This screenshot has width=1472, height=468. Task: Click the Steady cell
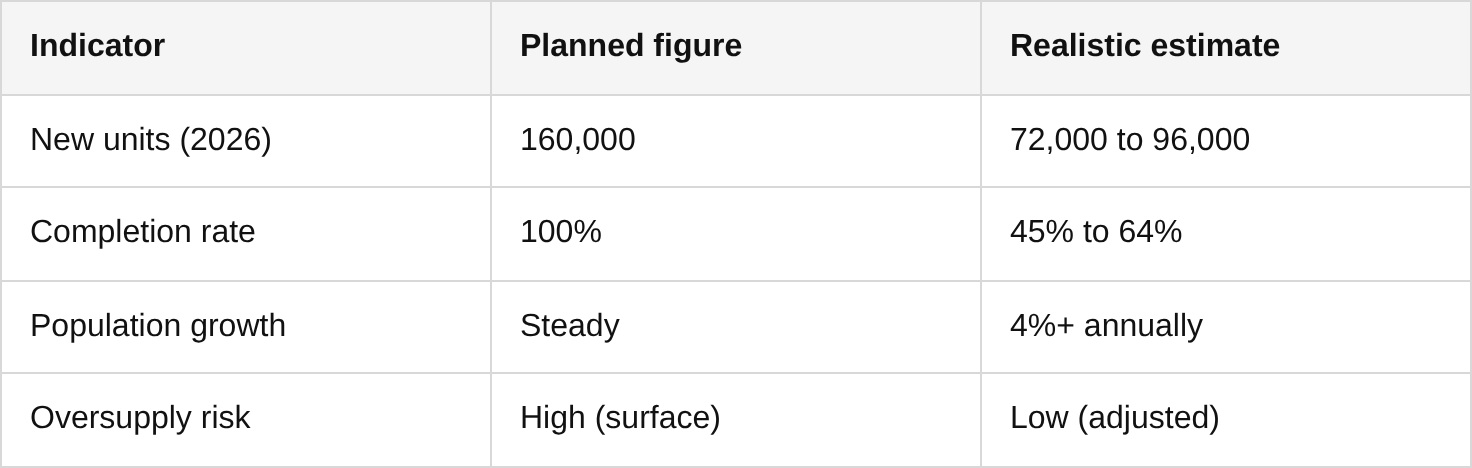click(569, 326)
